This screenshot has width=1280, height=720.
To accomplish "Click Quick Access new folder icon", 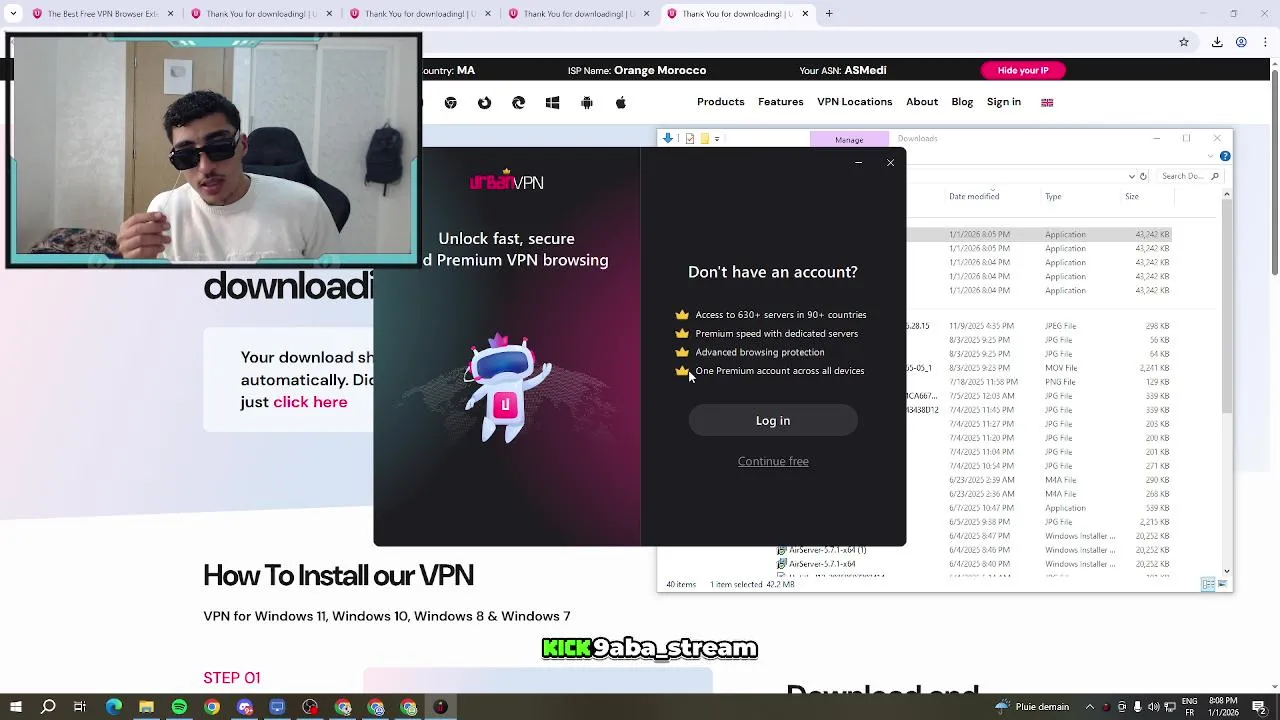I will point(704,139).
